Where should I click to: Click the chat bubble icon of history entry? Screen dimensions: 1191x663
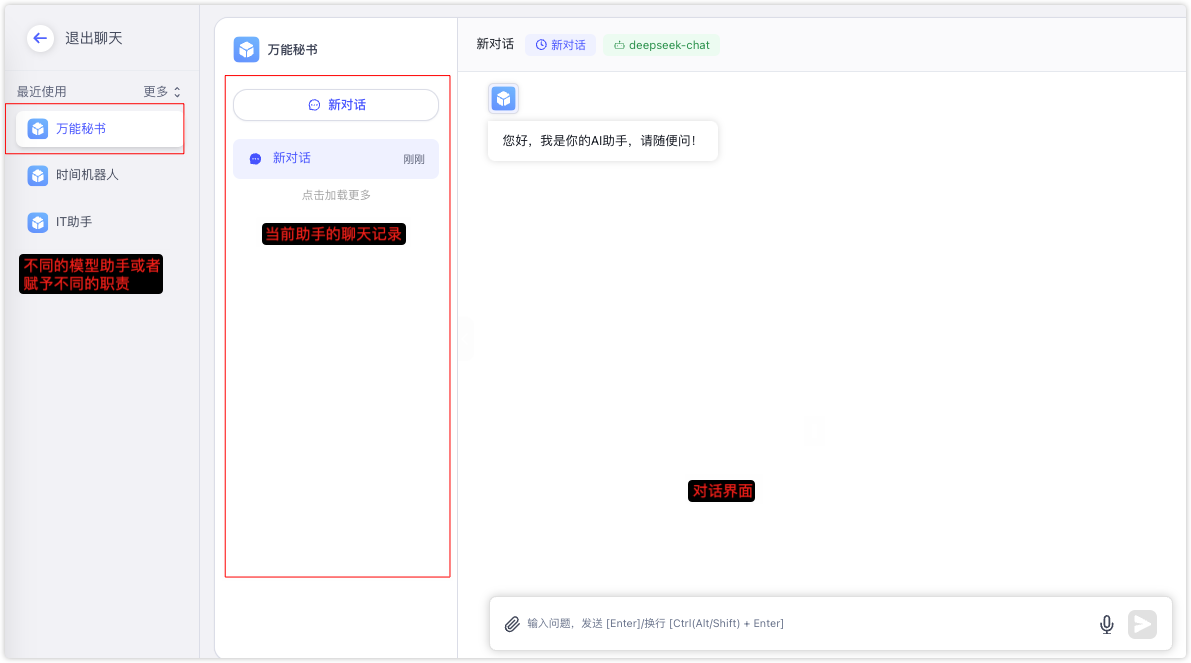coord(255,159)
